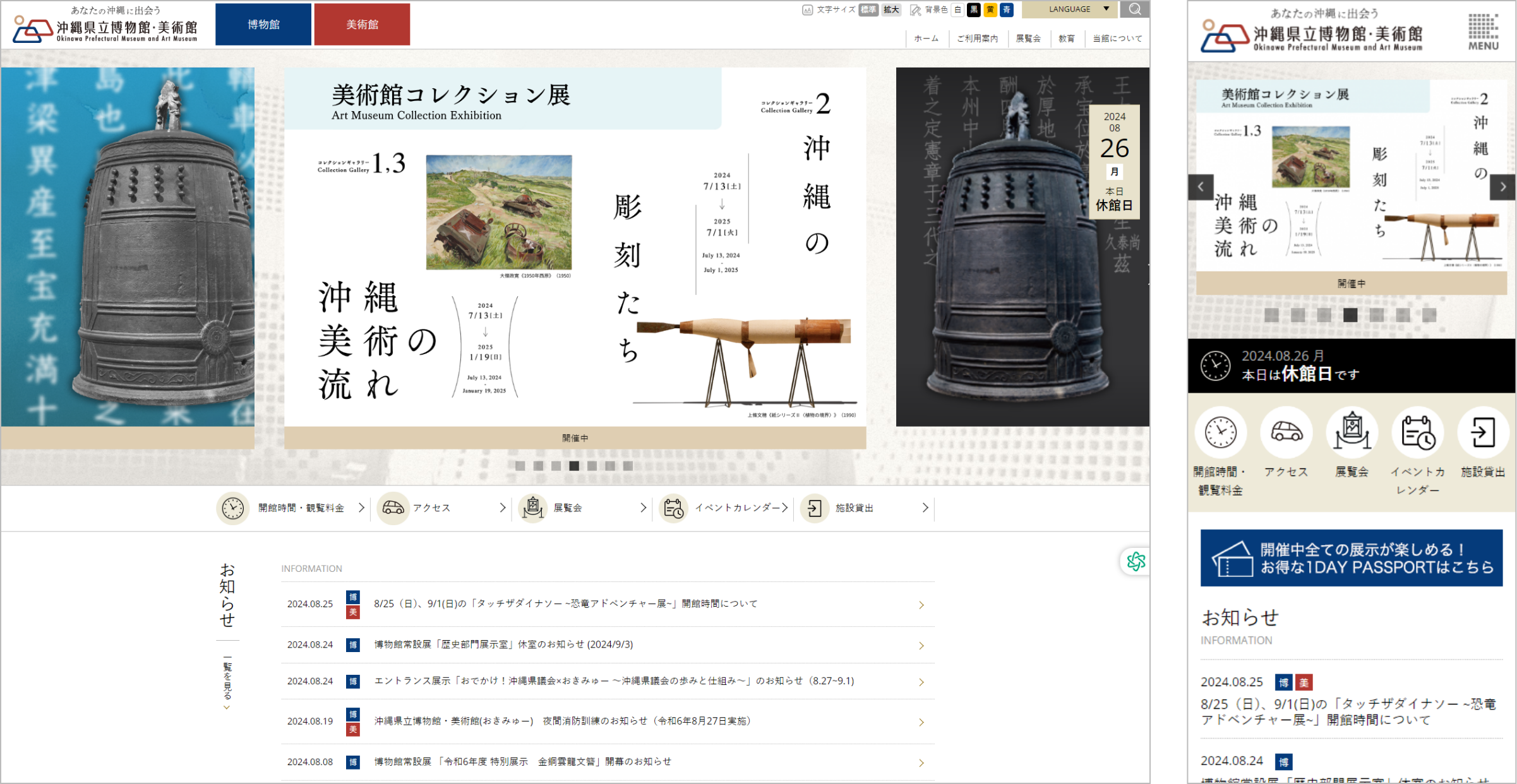The height and width of the screenshot is (784, 1517).
Task: Click chevron on 金銅雲龍文簪 notice row
Action: point(921,763)
